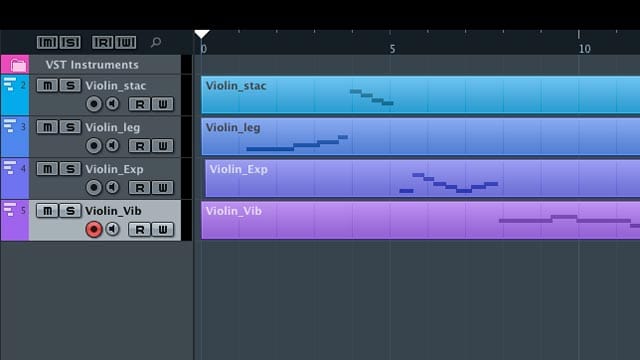The height and width of the screenshot is (360, 640).
Task: Mute the Violin_Exp track
Action: coord(47,169)
